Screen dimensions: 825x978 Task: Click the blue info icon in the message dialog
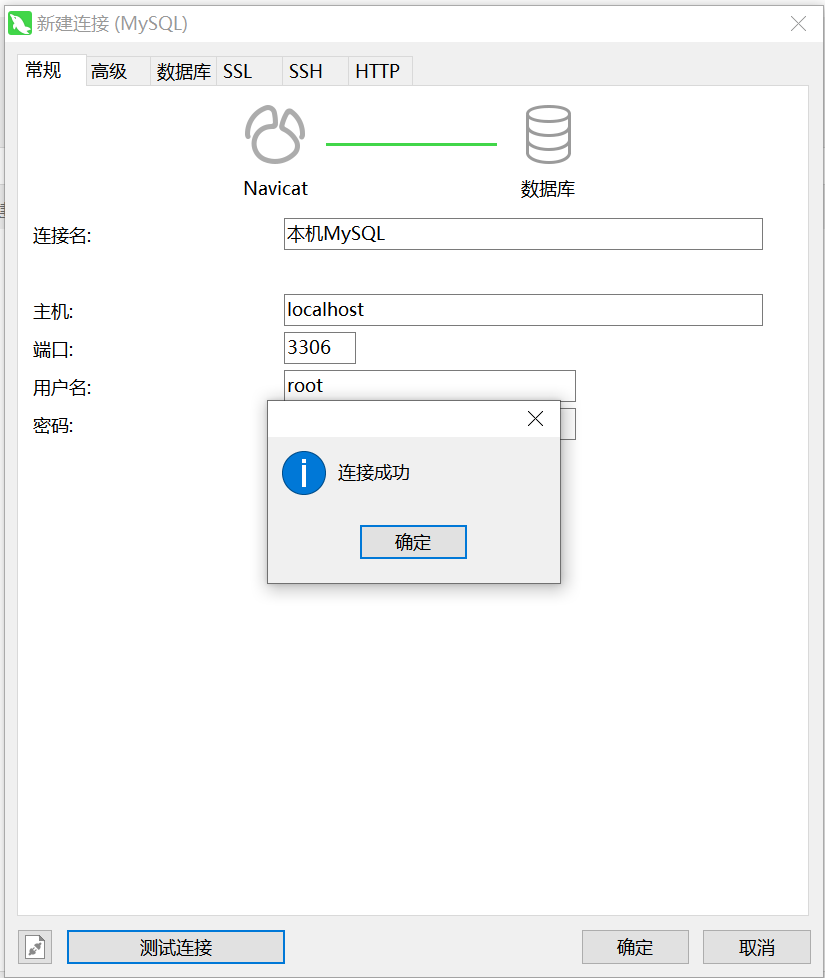click(303, 473)
